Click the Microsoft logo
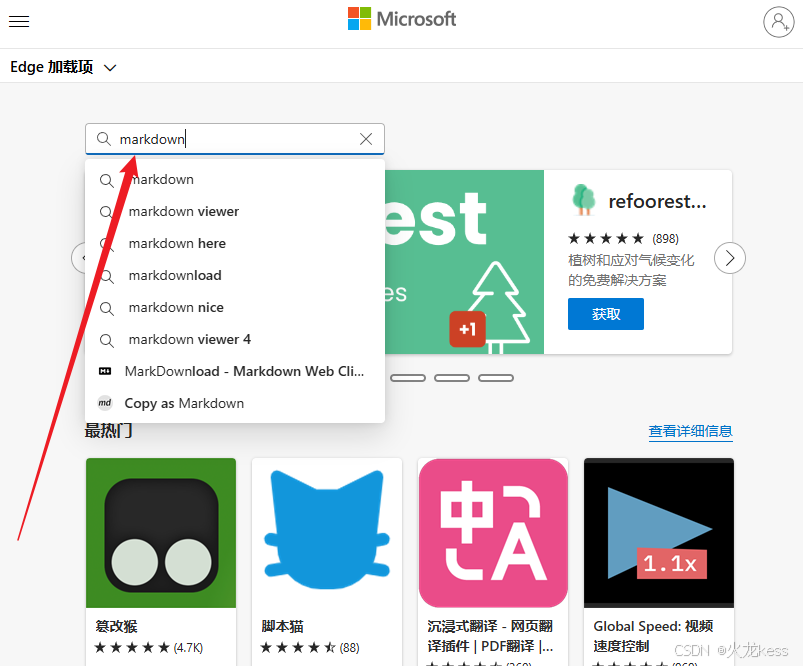The width and height of the screenshot is (803, 666). [x=402, y=19]
